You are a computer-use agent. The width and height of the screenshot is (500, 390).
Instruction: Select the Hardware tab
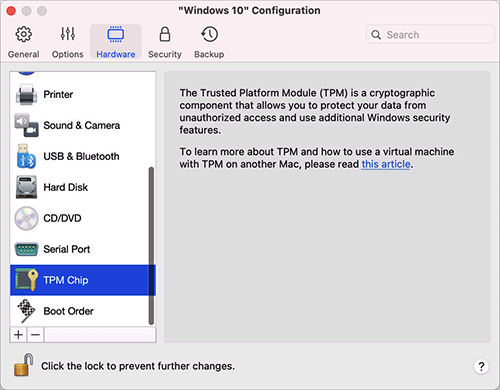116,42
